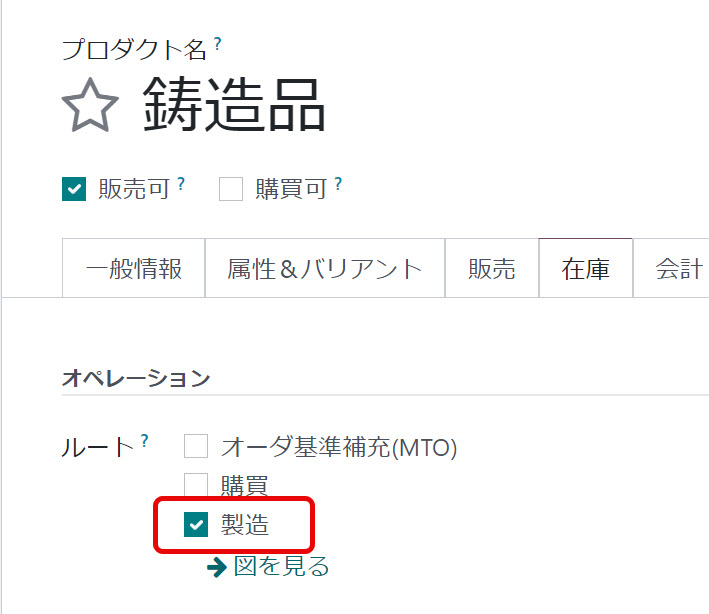Screen dimensions: 709x614
Task: Click the 製造 route label
Action: pos(245,526)
